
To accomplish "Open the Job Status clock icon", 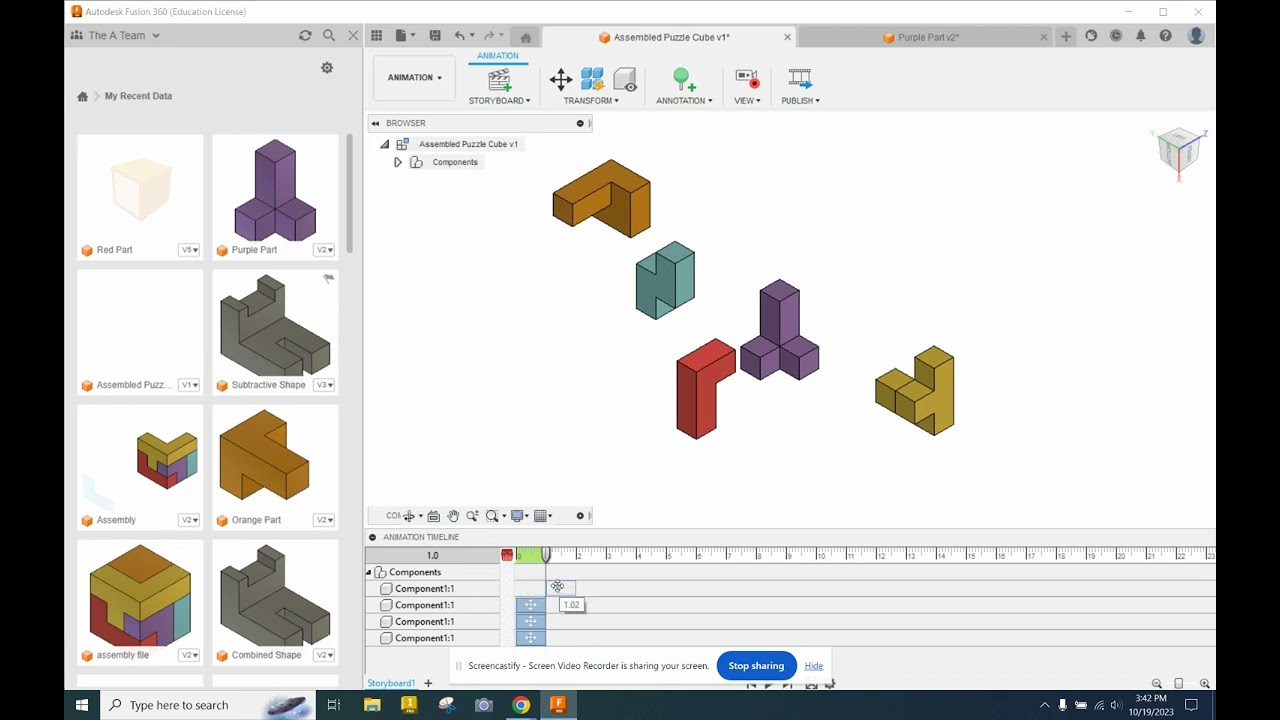I will tap(1116, 36).
